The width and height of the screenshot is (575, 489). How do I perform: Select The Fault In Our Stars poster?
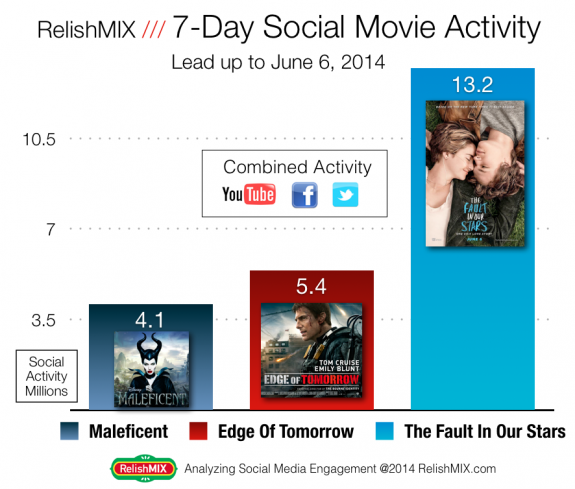coord(475,174)
